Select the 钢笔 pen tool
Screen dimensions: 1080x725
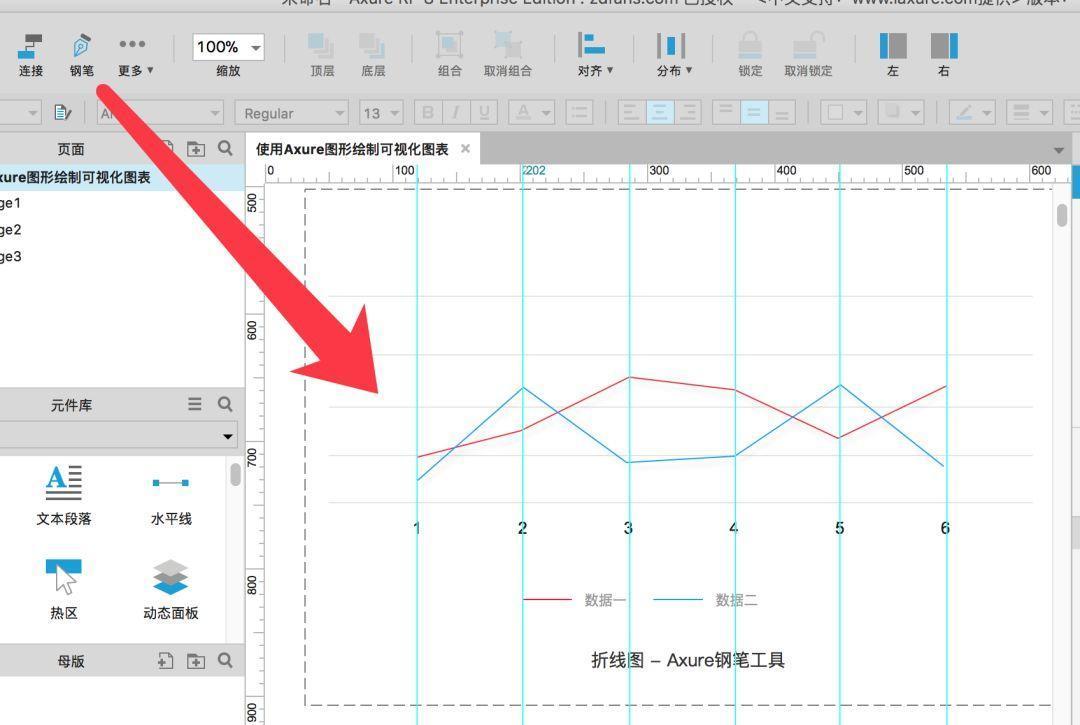pyautogui.click(x=81, y=55)
